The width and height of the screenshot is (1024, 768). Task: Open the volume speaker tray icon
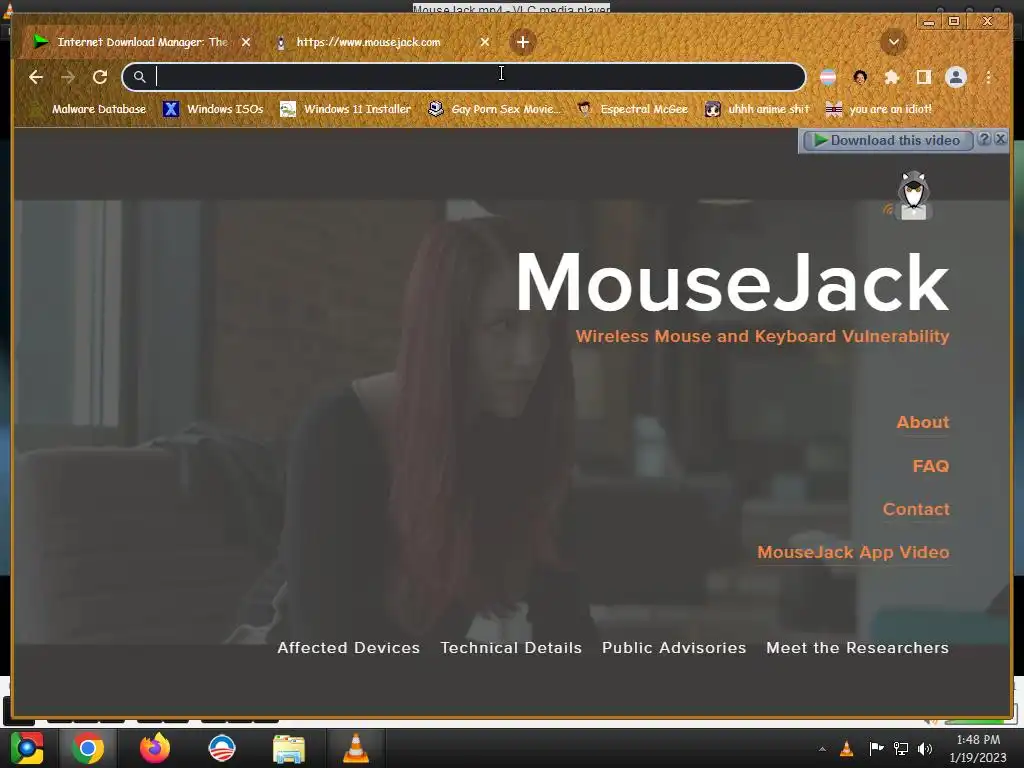(x=925, y=748)
